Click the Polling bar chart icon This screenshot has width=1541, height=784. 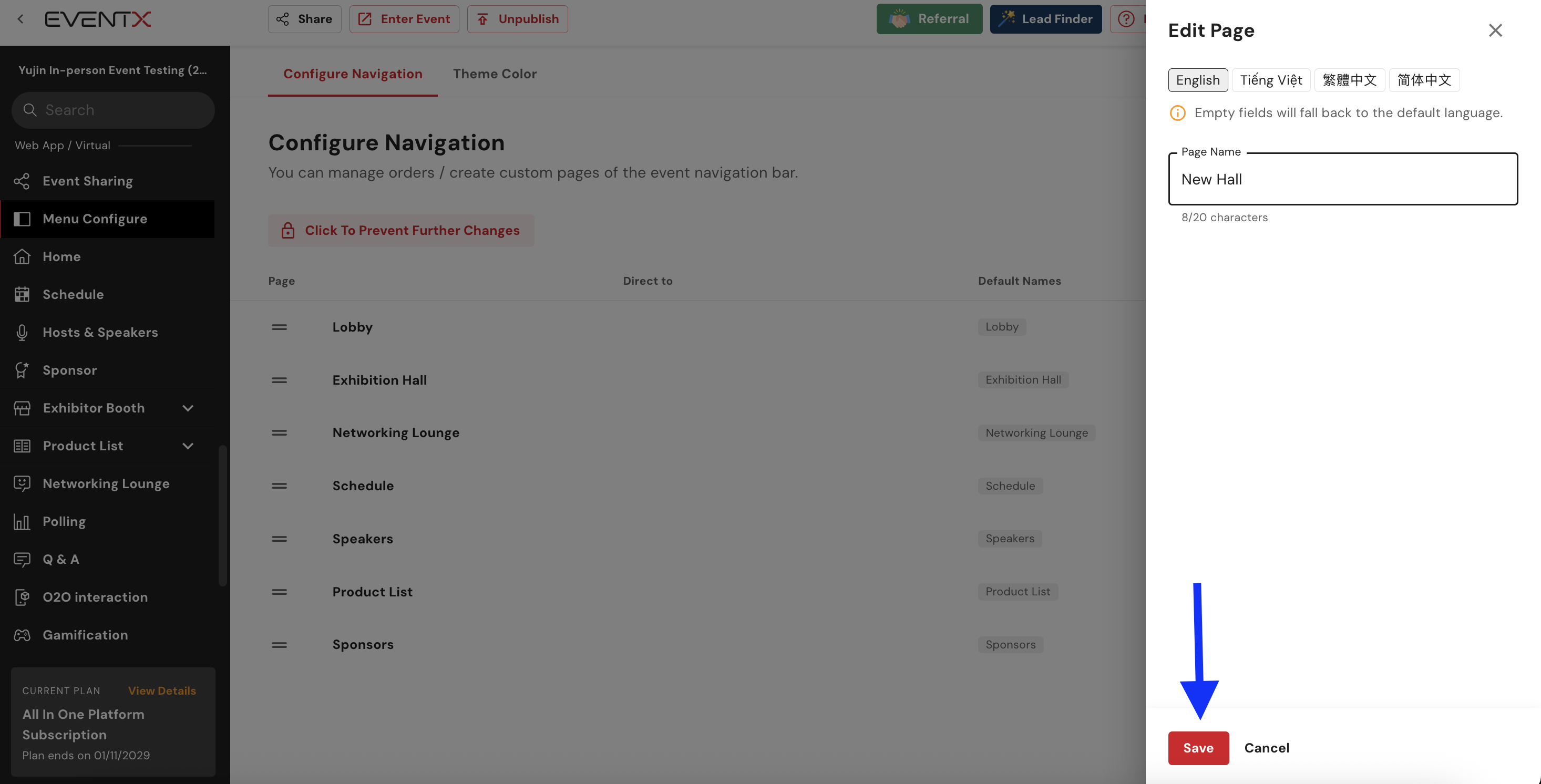[x=22, y=521]
